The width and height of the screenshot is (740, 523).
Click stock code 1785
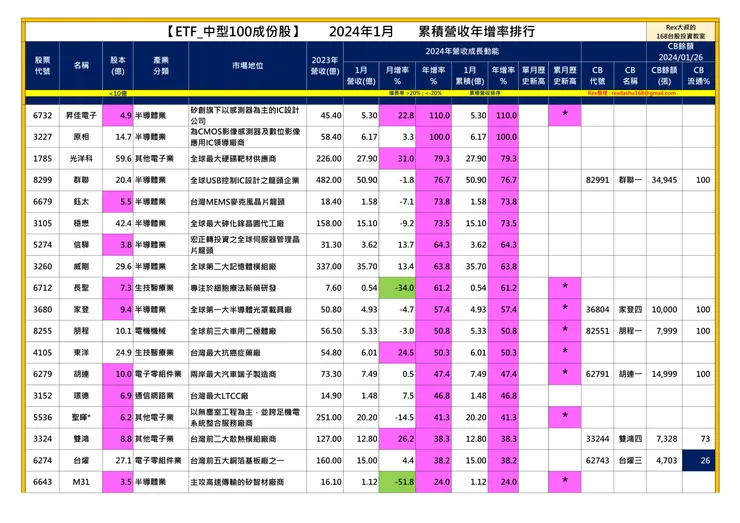click(42, 159)
